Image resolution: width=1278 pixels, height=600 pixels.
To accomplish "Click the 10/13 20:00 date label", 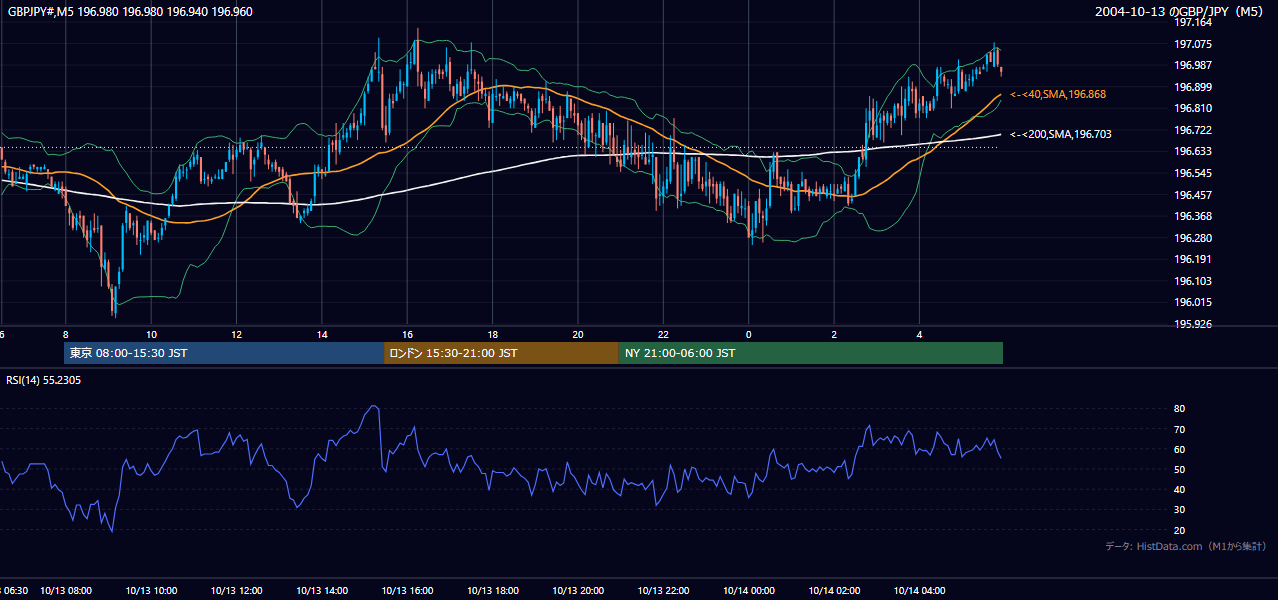I will click(x=578, y=590).
